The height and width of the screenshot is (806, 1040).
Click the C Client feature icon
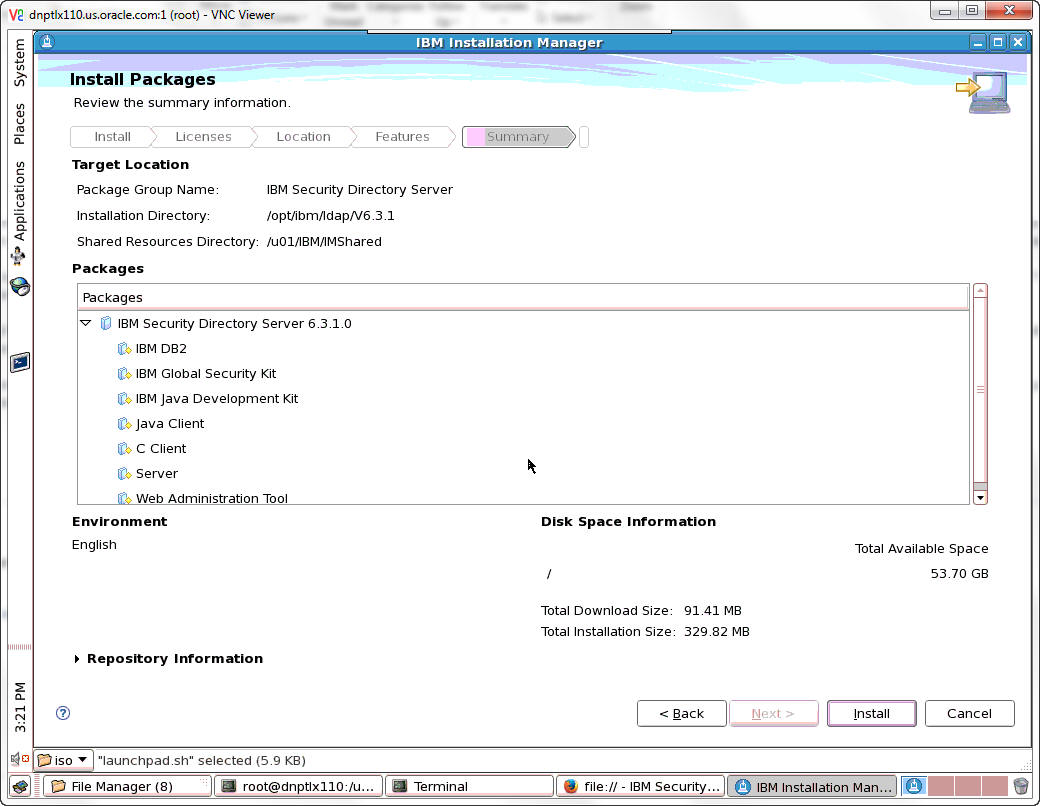tap(124, 448)
